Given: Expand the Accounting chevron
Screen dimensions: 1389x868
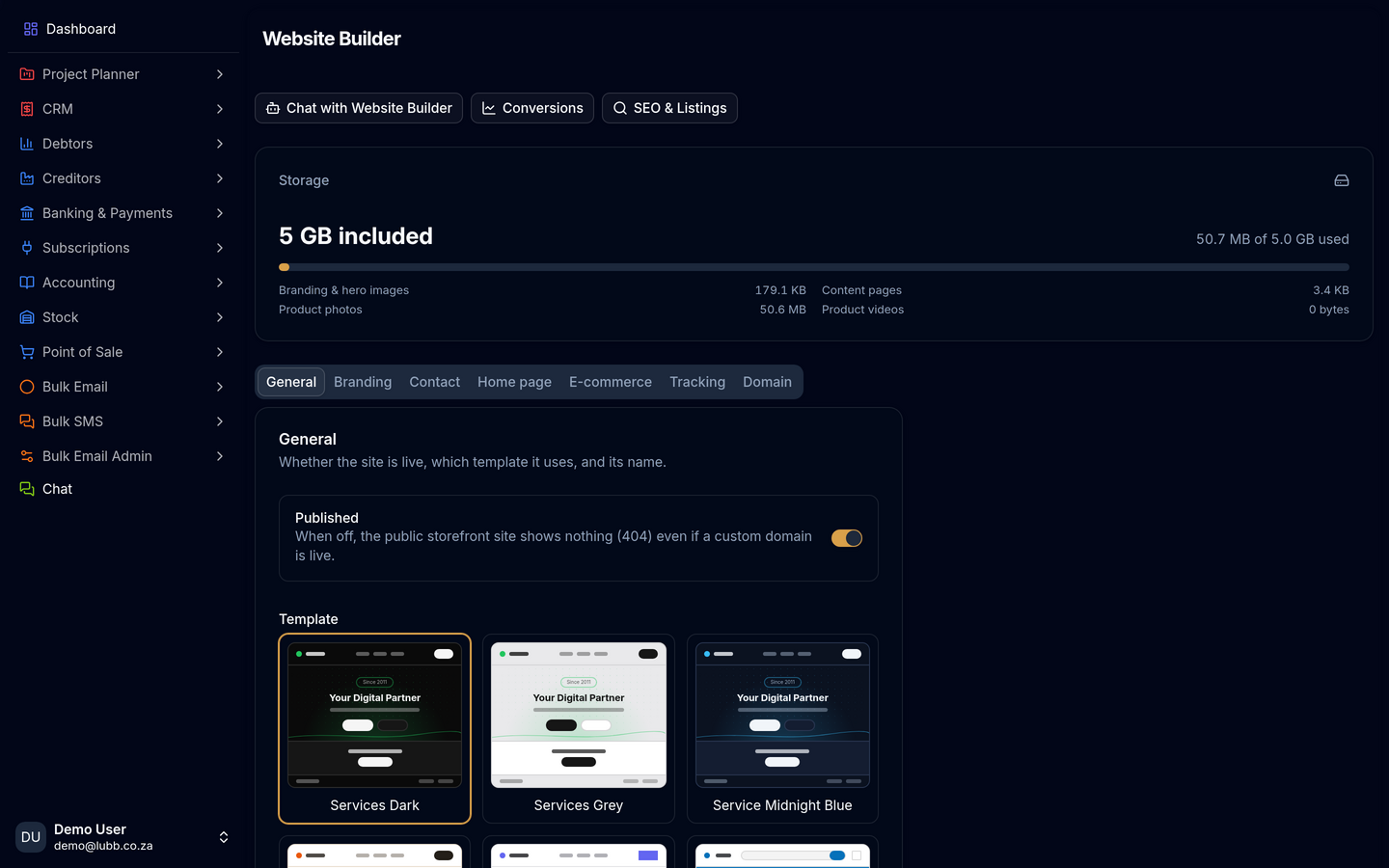Looking at the screenshot, I should point(220,283).
